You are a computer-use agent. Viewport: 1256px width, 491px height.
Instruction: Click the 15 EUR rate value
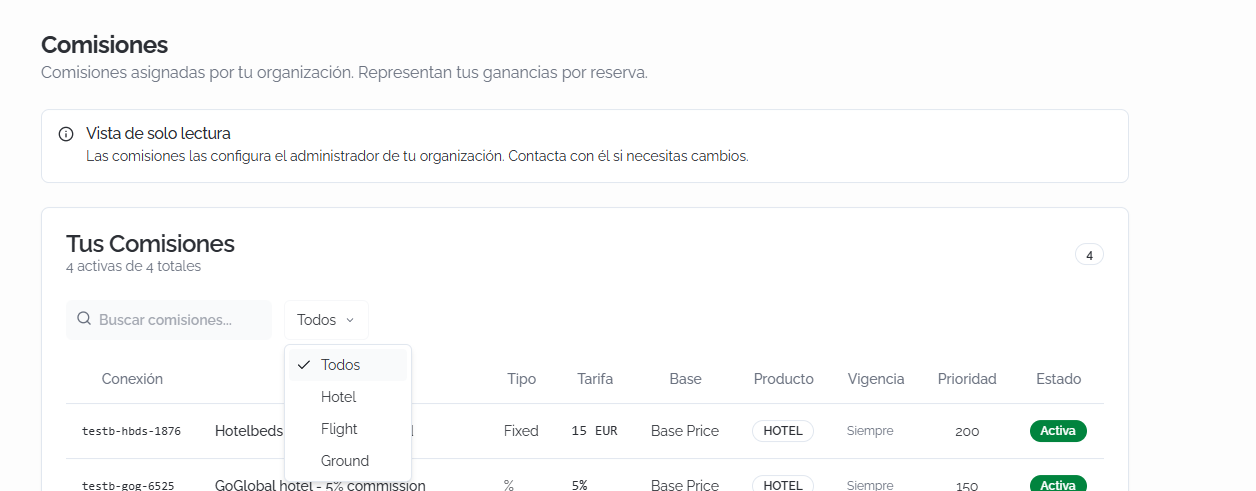[594, 431]
